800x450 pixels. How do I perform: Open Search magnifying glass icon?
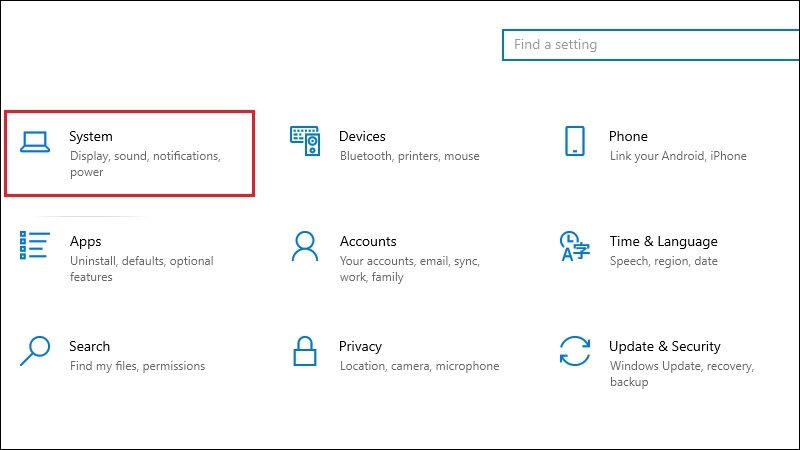(x=35, y=351)
